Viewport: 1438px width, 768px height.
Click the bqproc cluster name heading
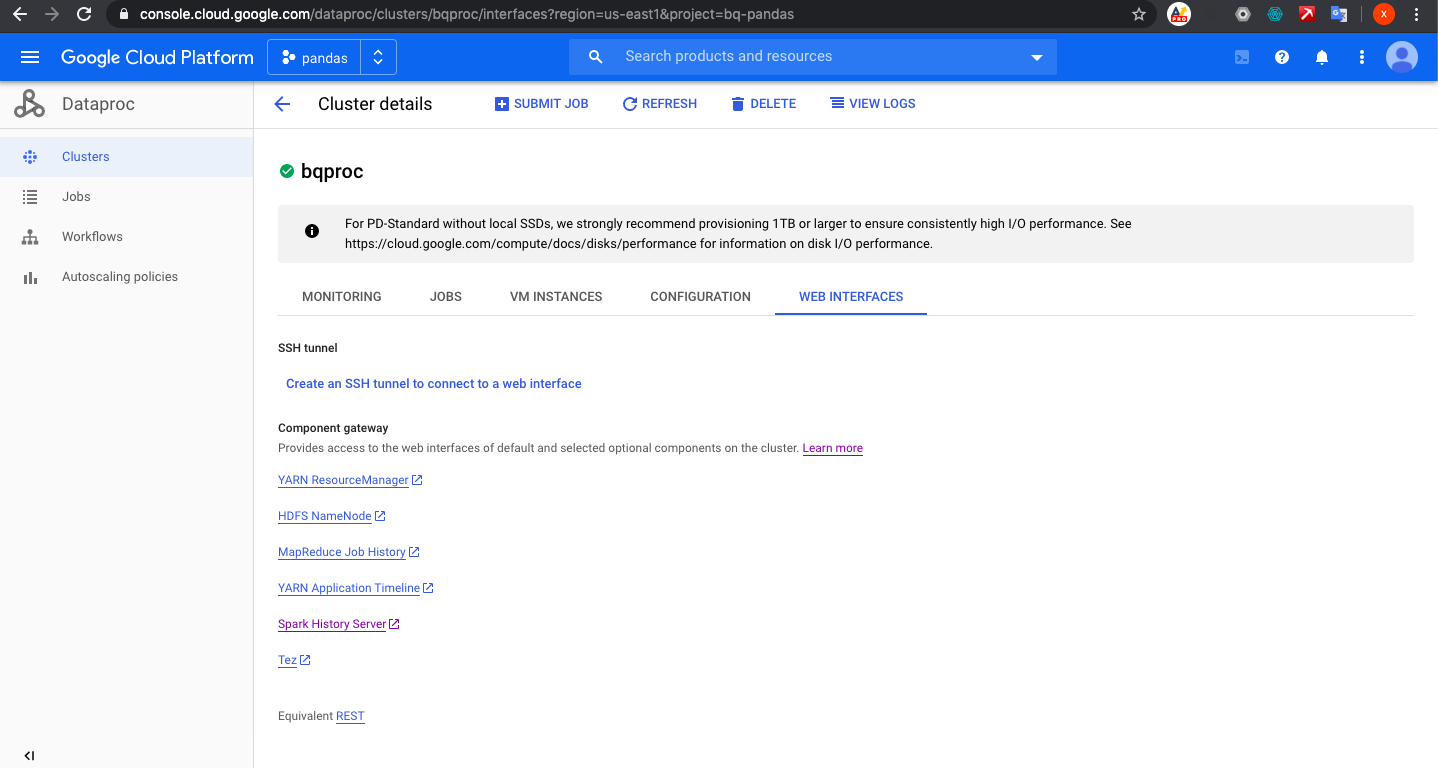(x=332, y=171)
